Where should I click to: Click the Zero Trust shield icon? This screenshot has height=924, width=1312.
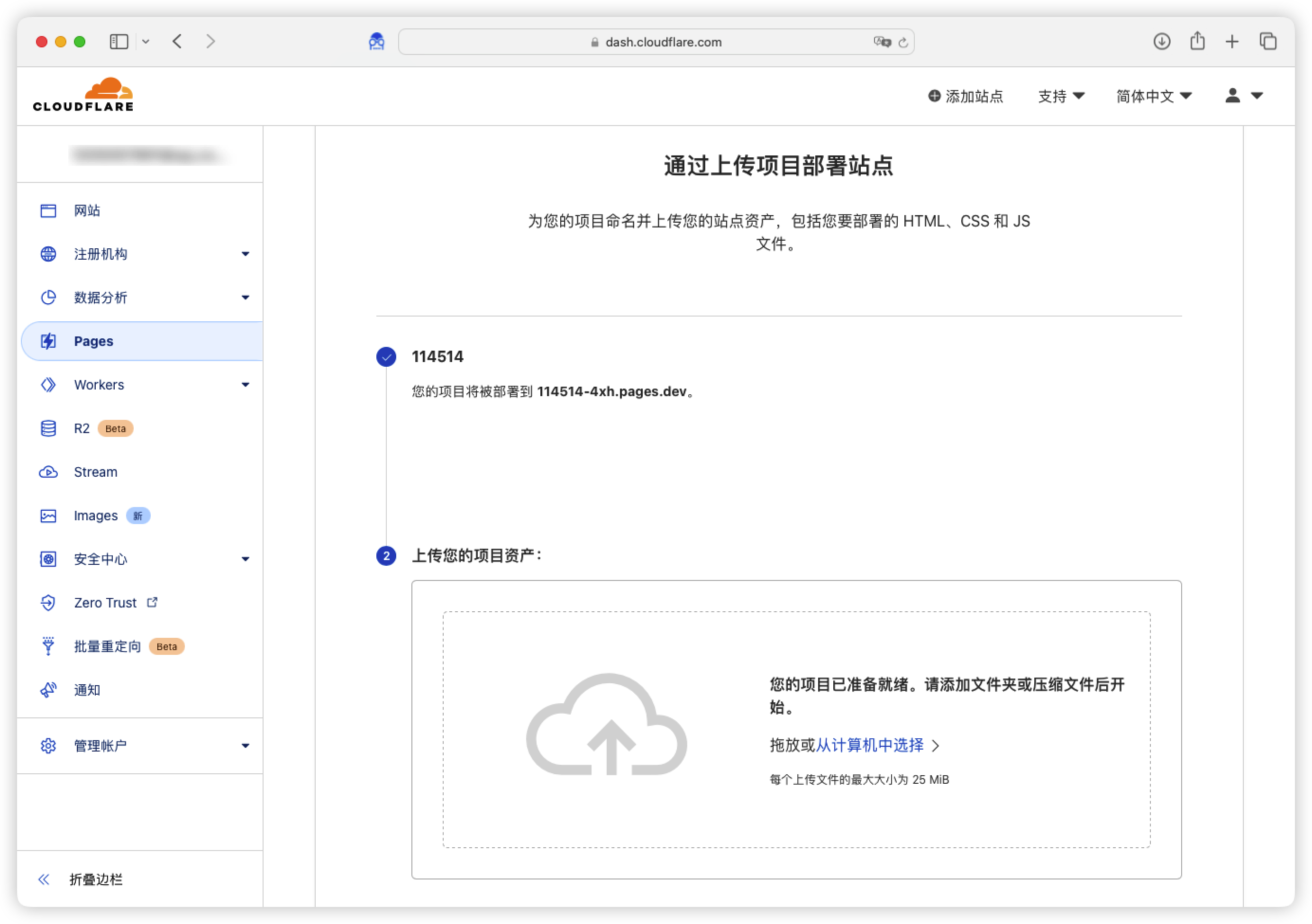point(48,602)
